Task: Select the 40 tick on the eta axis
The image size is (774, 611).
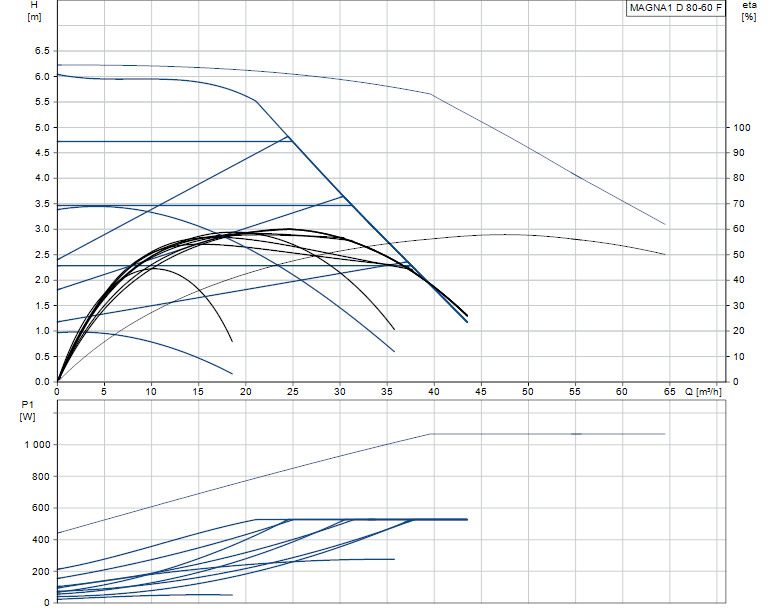Action: [x=738, y=280]
